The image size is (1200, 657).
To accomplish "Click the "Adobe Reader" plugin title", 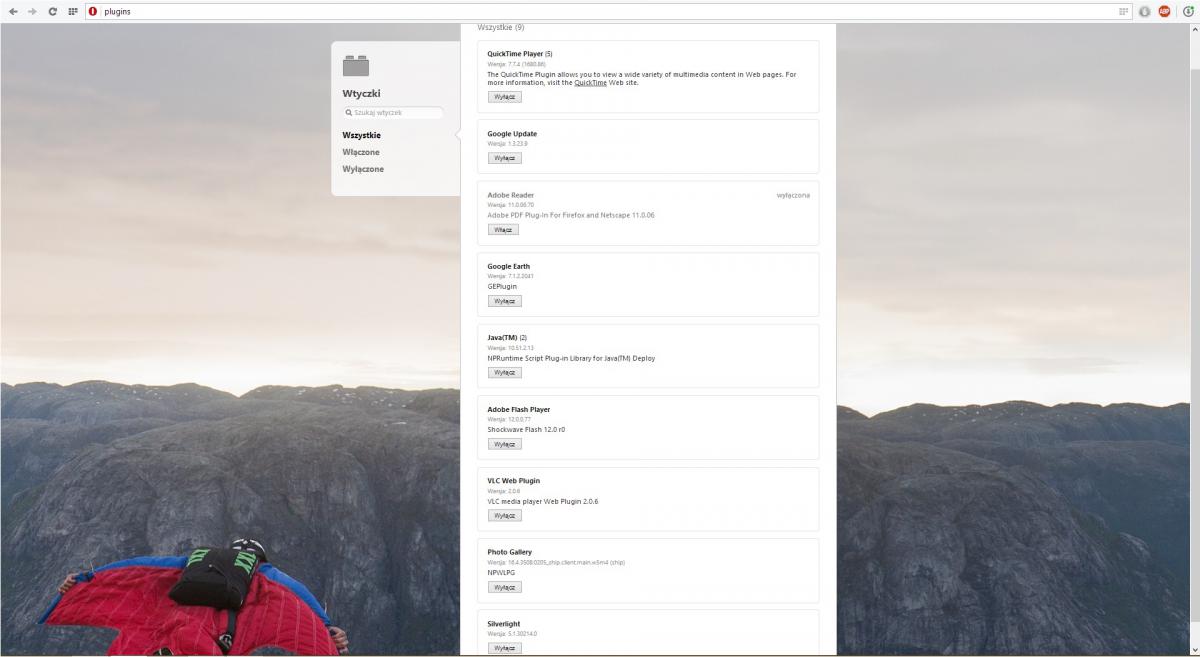I will point(511,195).
